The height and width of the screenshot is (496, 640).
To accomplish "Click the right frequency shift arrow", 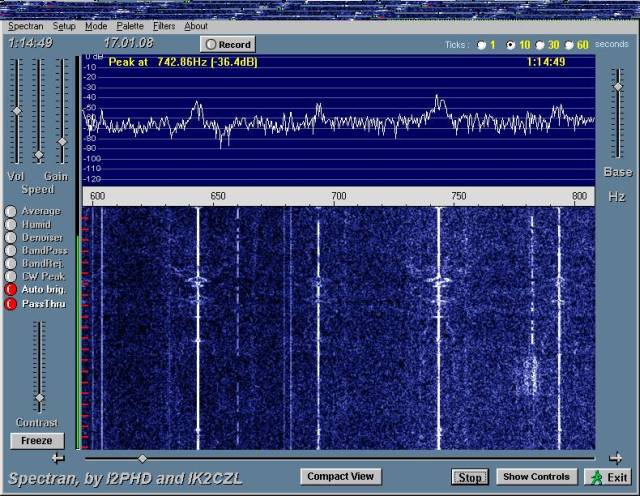I will [615, 458].
